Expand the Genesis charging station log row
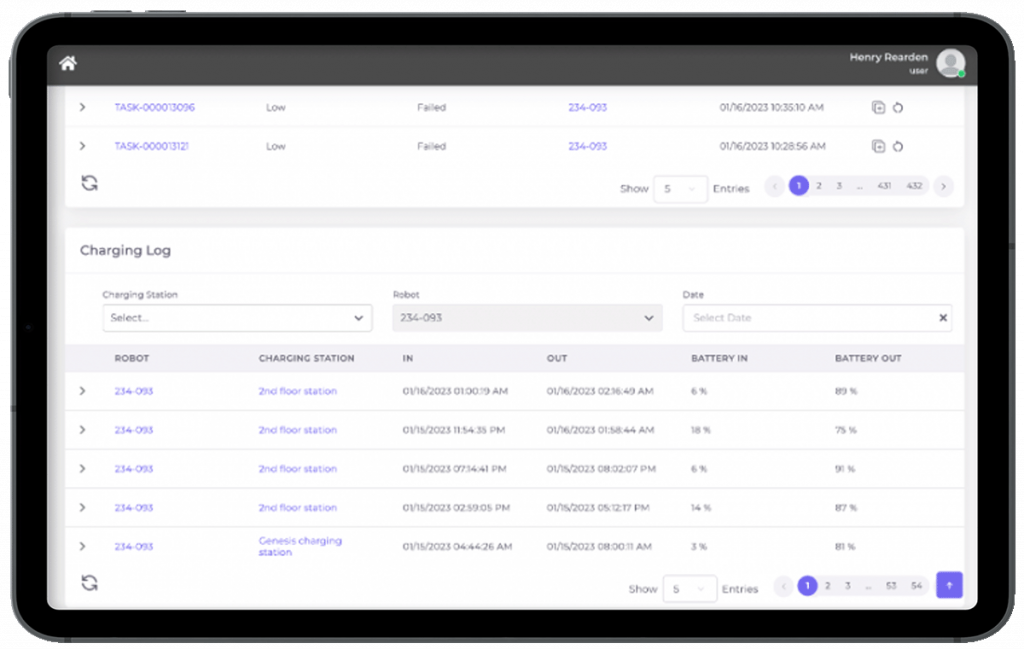This screenshot has height=649, width=1024. 82,546
